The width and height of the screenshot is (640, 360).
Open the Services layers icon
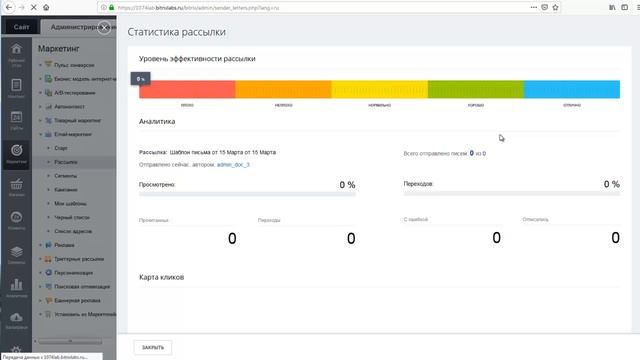tap(16, 251)
